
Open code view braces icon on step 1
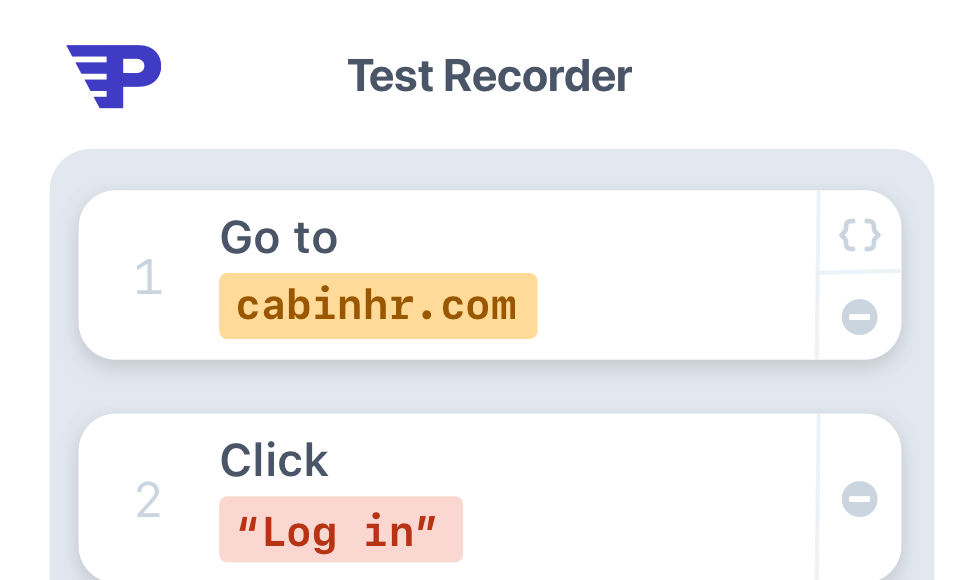[859, 235]
